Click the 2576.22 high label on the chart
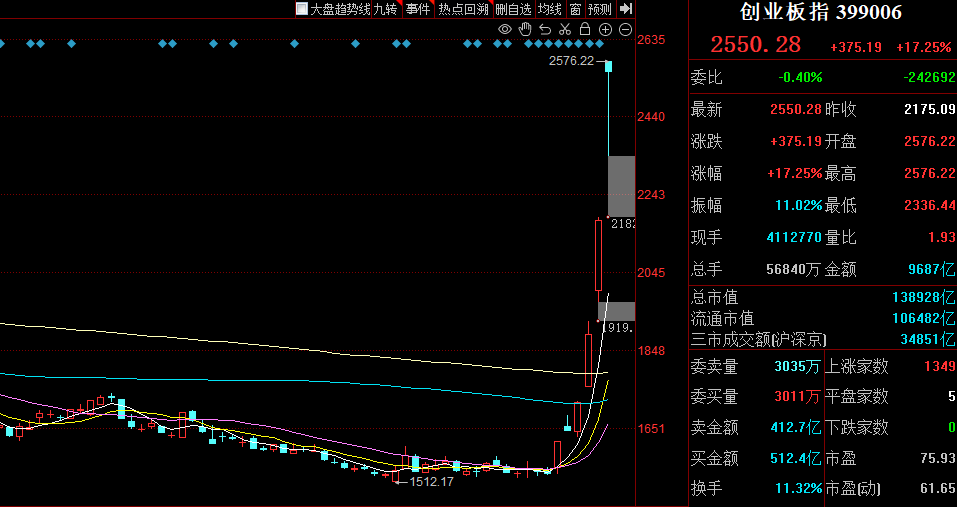The height and width of the screenshot is (507, 957). click(x=571, y=61)
